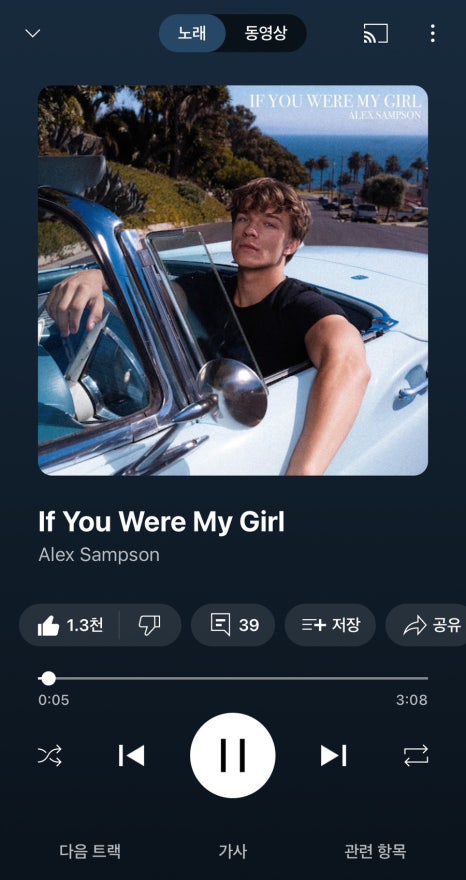Switch to the 노래 (Song) mode

point(193,33)
